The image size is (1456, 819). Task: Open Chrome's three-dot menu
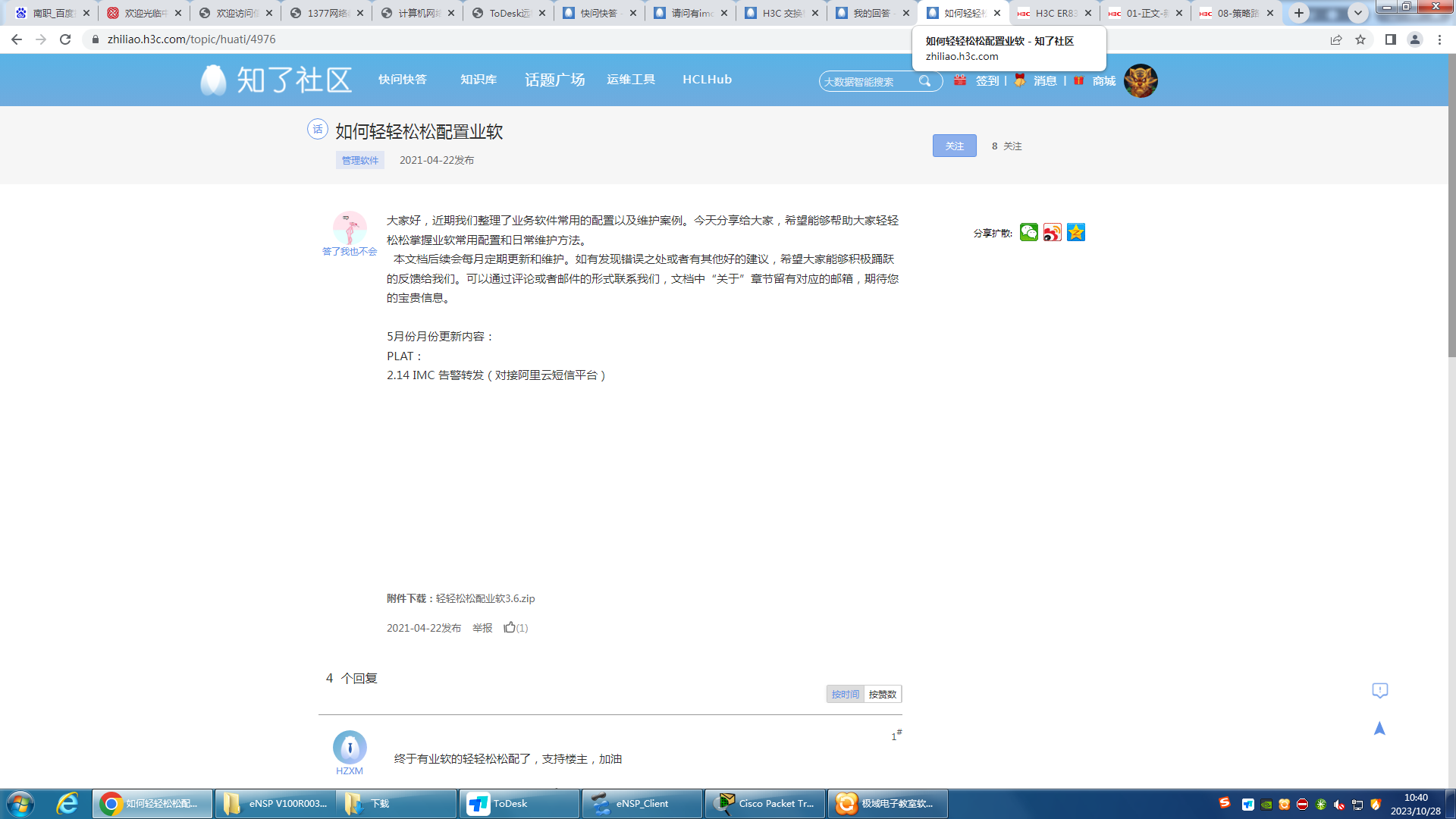pos(1439,39)
